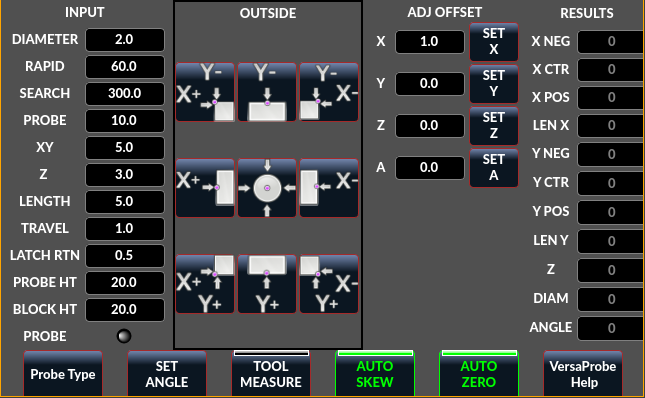This screenshot has width=645, height=398.
Task: Click the LATCH RTN label
Action: click(45, 255)
